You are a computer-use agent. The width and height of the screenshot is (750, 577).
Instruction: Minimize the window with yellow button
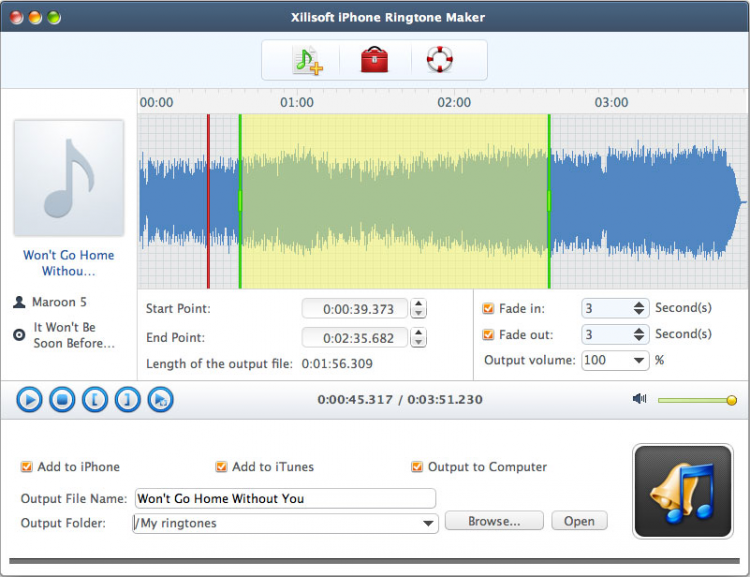pos(35,18)
